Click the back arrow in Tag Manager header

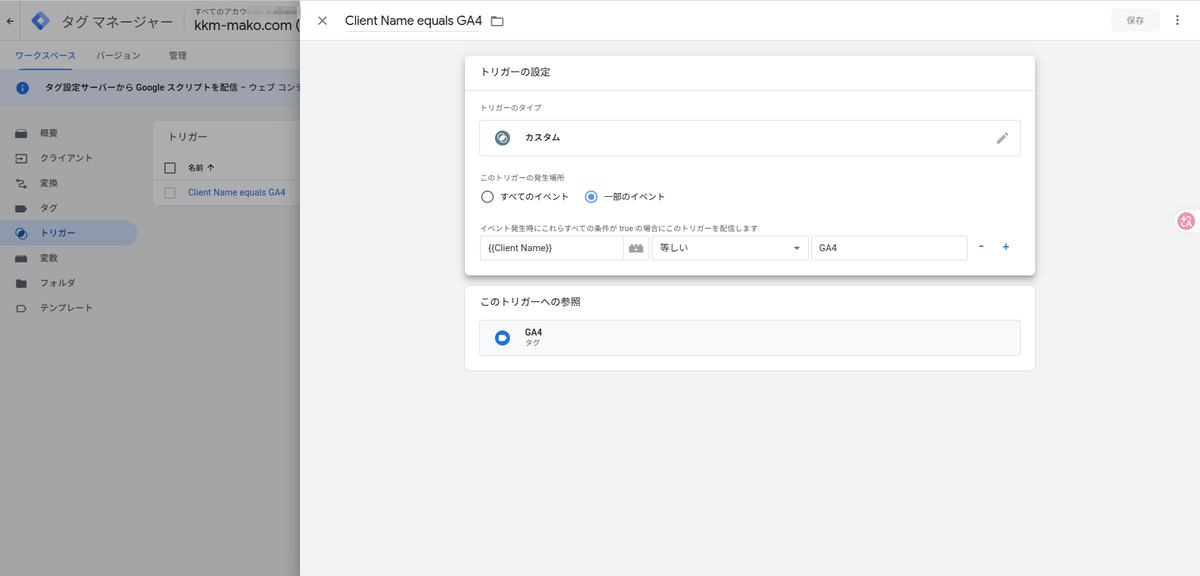10,20
